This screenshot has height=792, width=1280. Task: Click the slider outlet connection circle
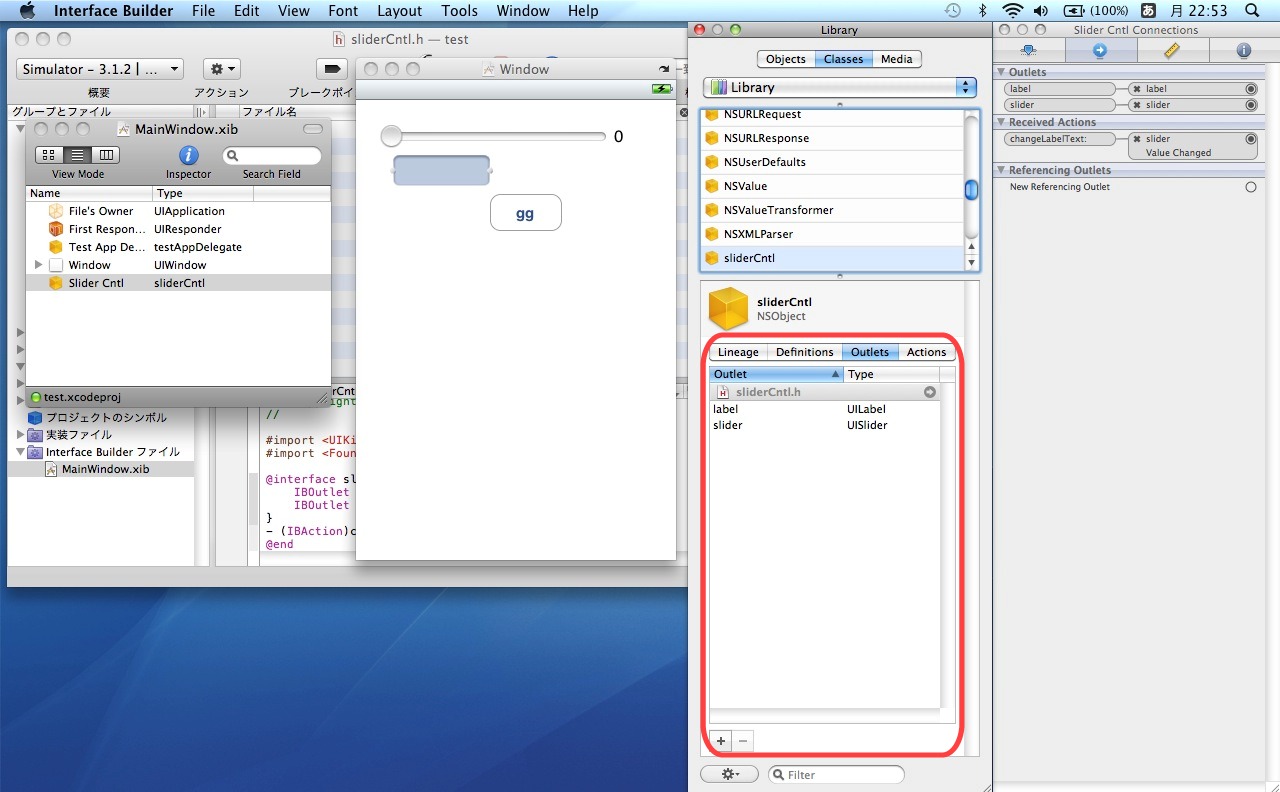pyautogui.click(x=1251, y=105)
